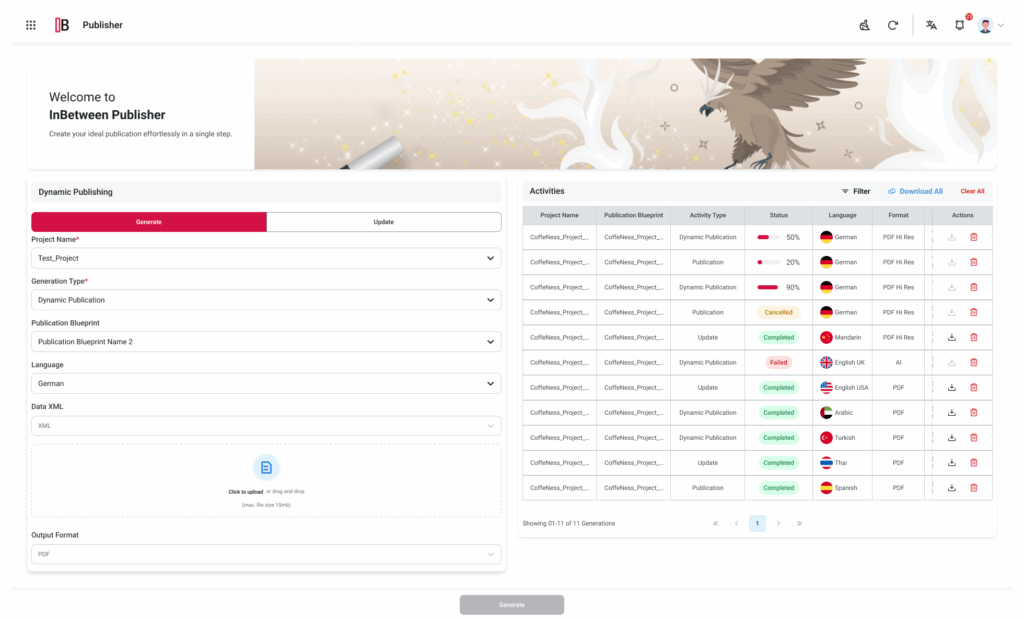Click the quill feedback icon in top bar
The image size is (1024, 619).
pyautogui.click(x=864, y=25)
